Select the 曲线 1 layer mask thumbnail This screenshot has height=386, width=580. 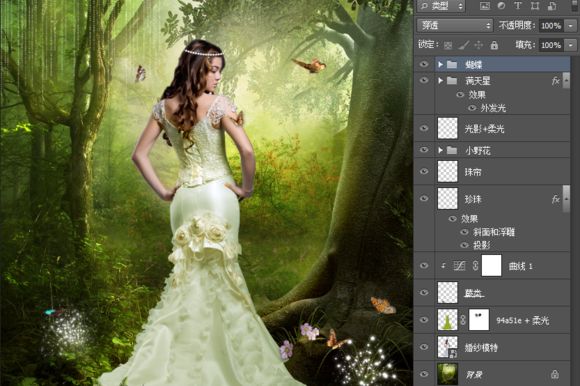tap(491, 266)
